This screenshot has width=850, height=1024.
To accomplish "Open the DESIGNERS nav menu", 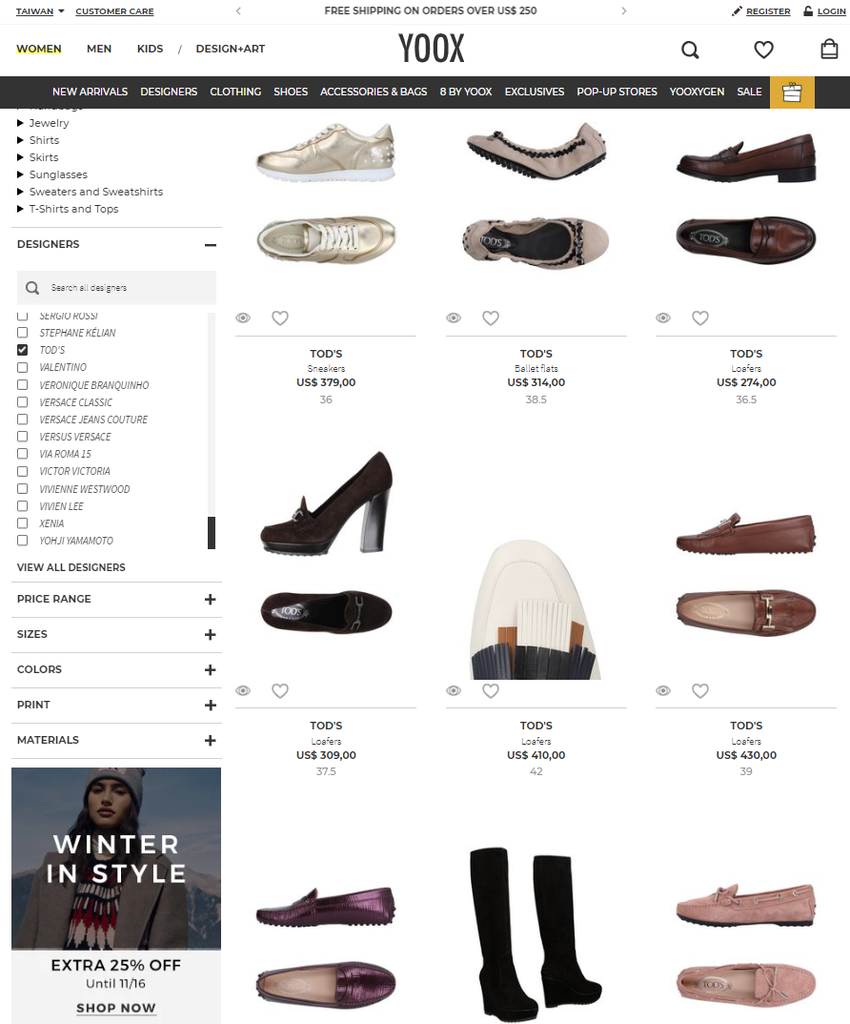I will [x=168, y=92].
